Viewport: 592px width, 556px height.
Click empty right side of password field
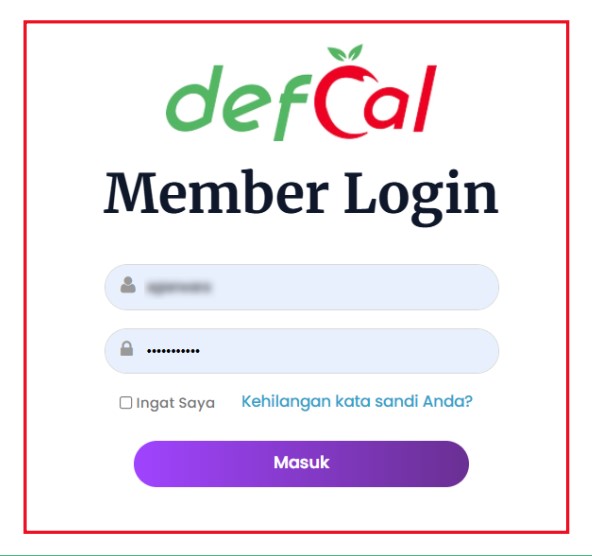click(378, 351)
